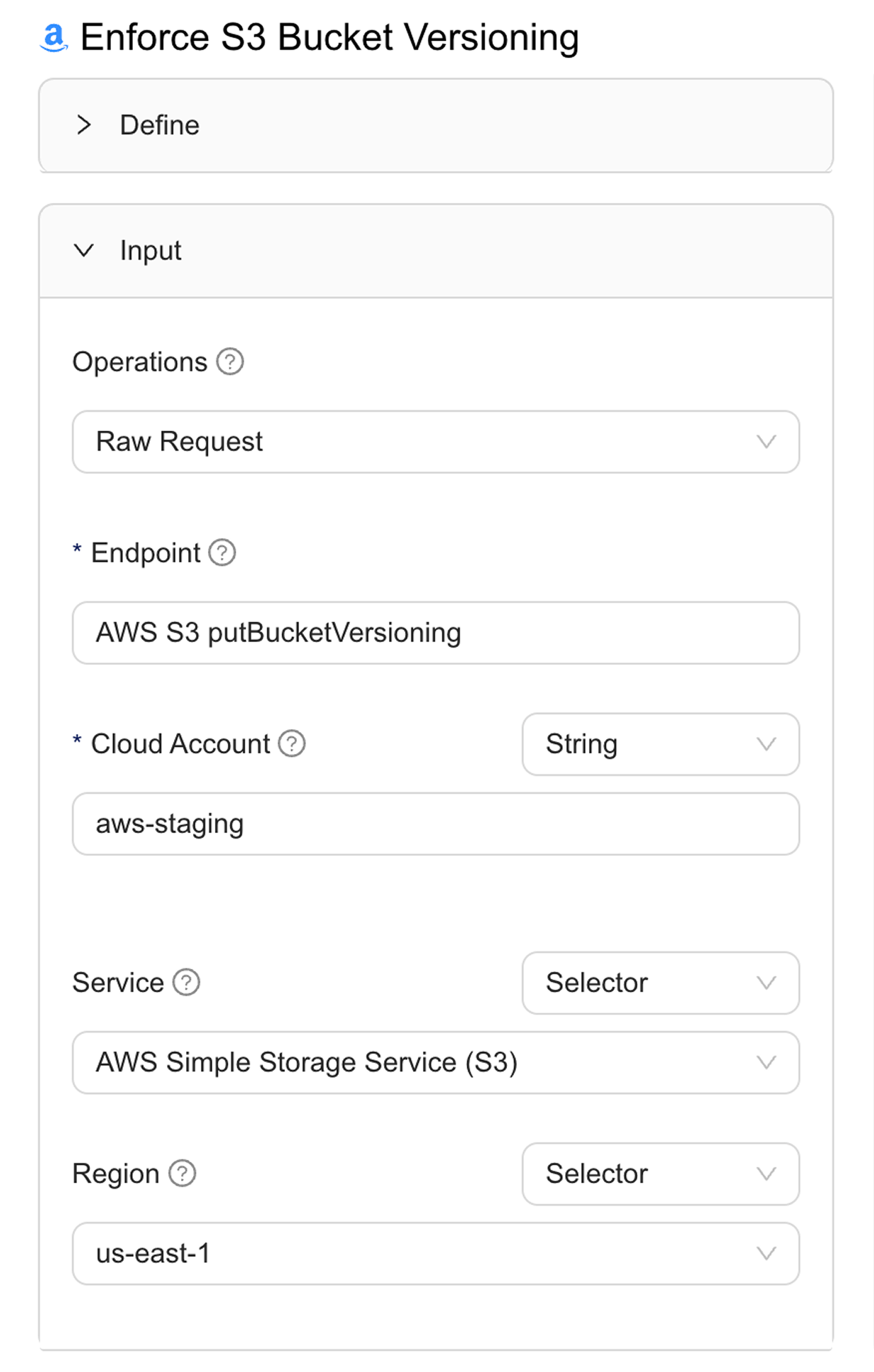Click the Endpoint help question icon
Image resolution: width=874 pixels, height=1372 pixels.
(x=222, y=552)
